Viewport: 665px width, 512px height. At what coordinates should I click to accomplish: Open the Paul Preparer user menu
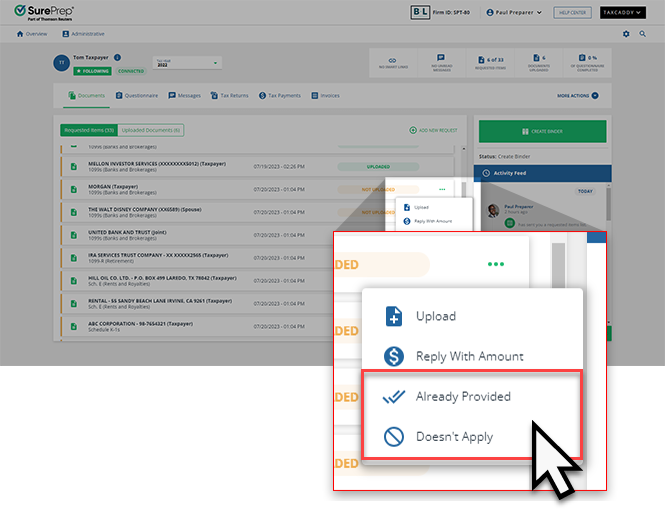pyautogui.click(x=514, y=12)
